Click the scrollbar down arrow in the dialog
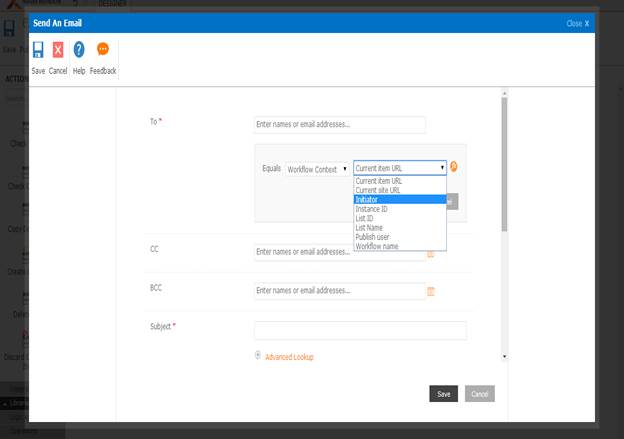Image resolution: width=624 pixels, height=439 pixels. pos(504,356)
